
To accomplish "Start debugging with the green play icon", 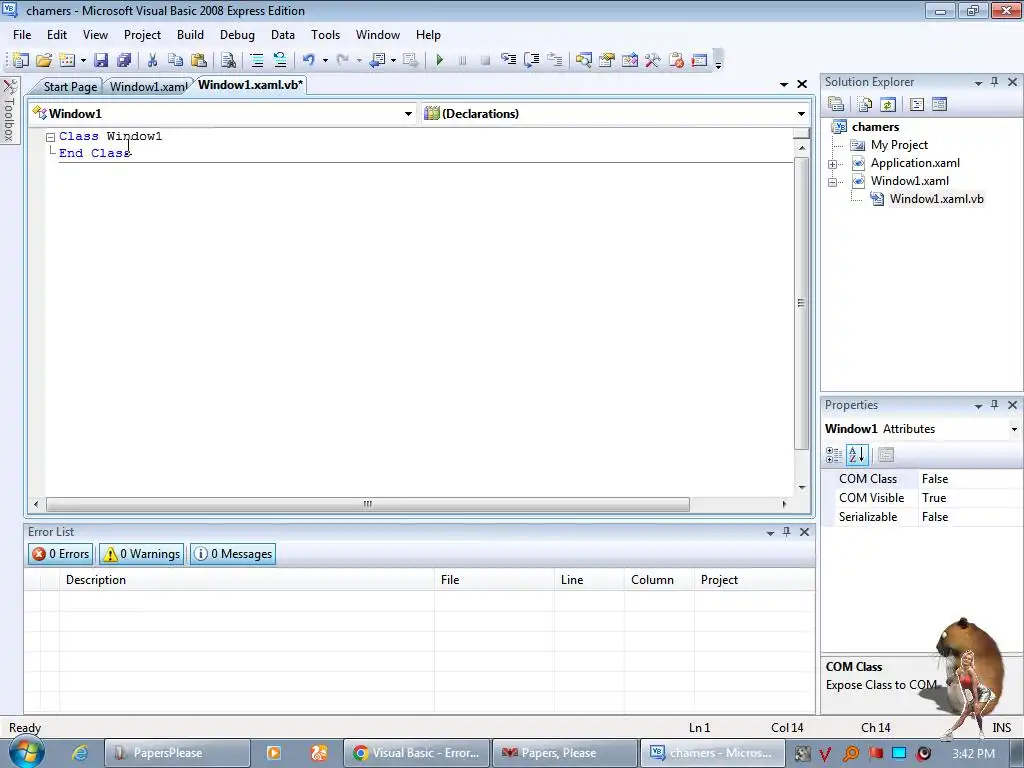I will tap(440, 60).
